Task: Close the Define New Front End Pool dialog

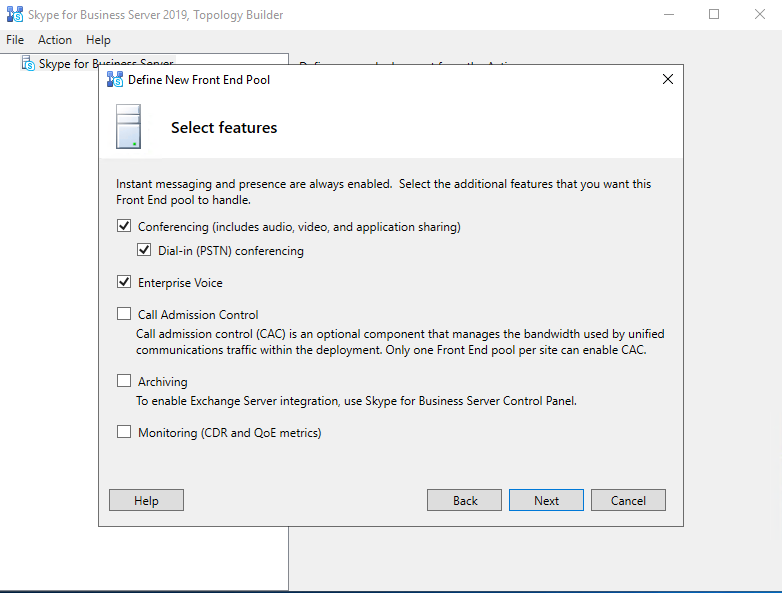Action: (x=668, y=79)
